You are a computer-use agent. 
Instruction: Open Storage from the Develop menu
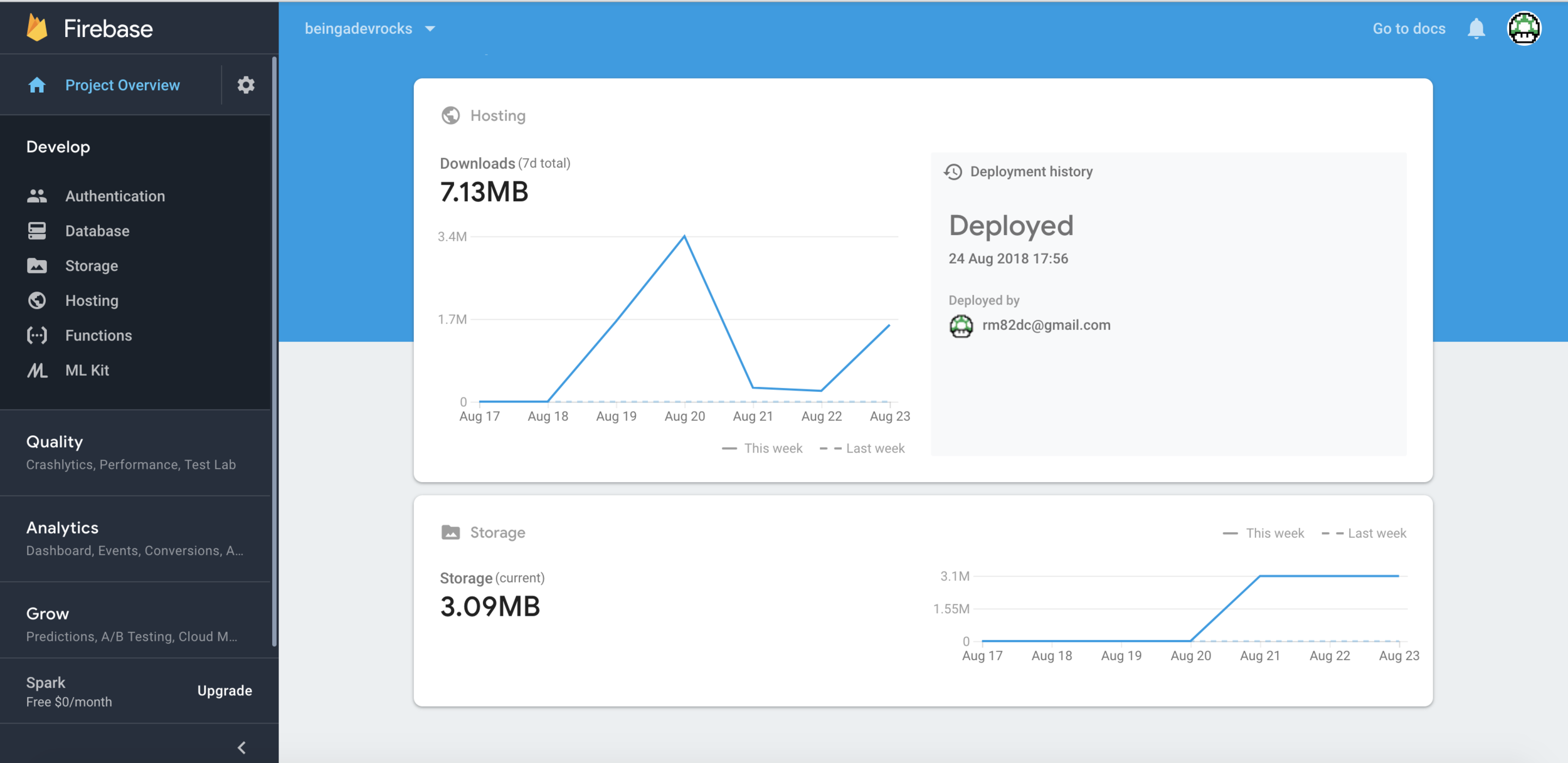click(x=92, y=266)
